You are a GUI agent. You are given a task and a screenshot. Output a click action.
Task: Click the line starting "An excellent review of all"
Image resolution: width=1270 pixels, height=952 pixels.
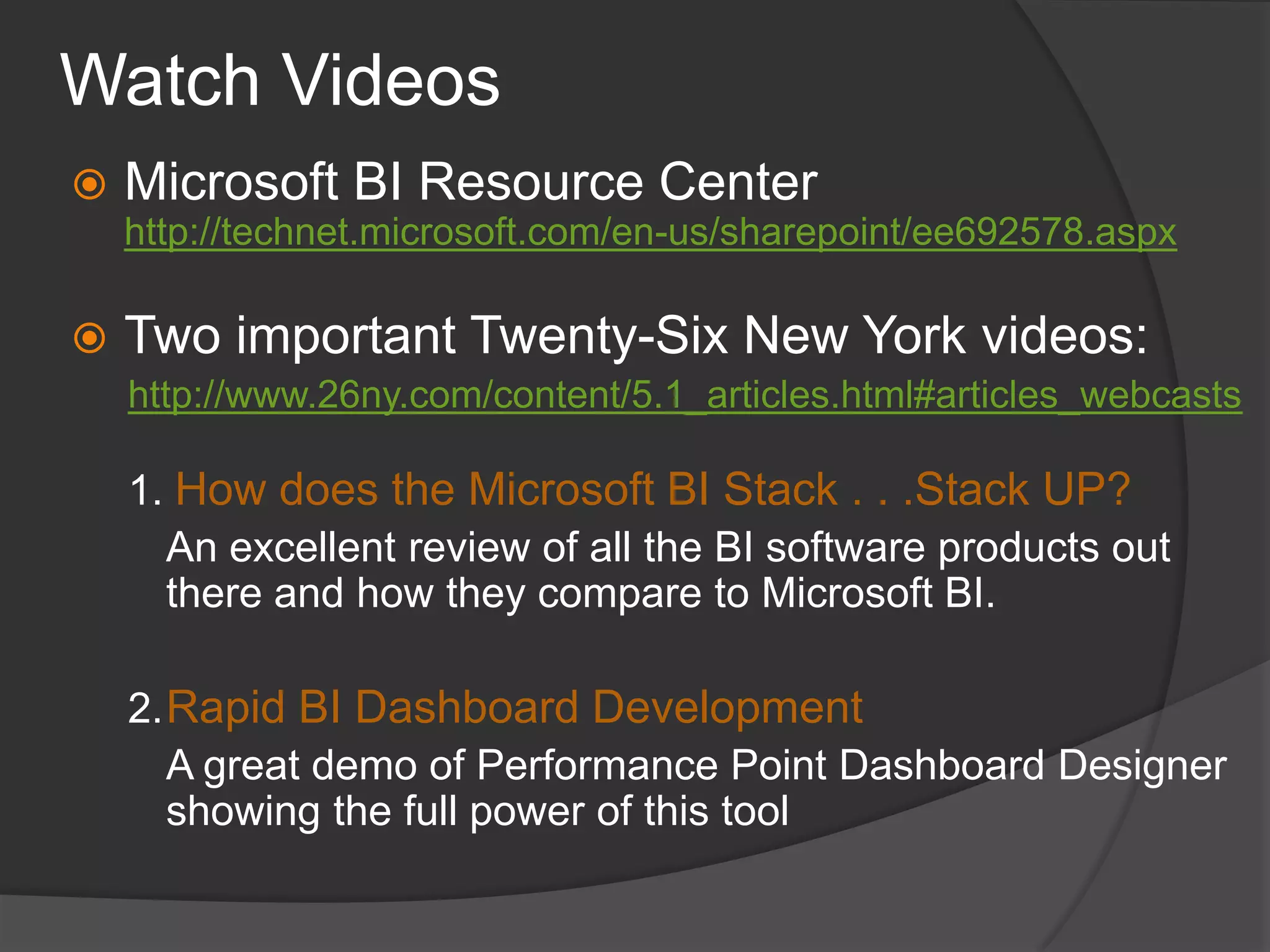point(667,548)
